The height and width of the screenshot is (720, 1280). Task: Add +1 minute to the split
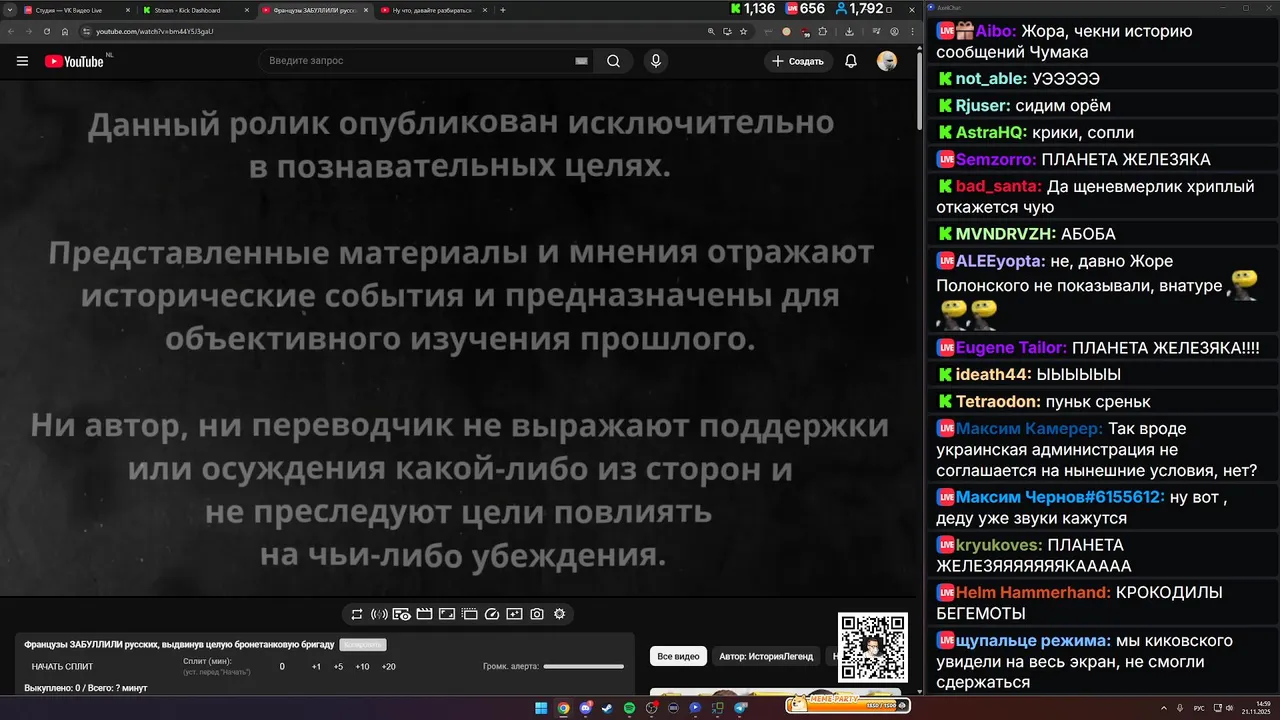316,667
